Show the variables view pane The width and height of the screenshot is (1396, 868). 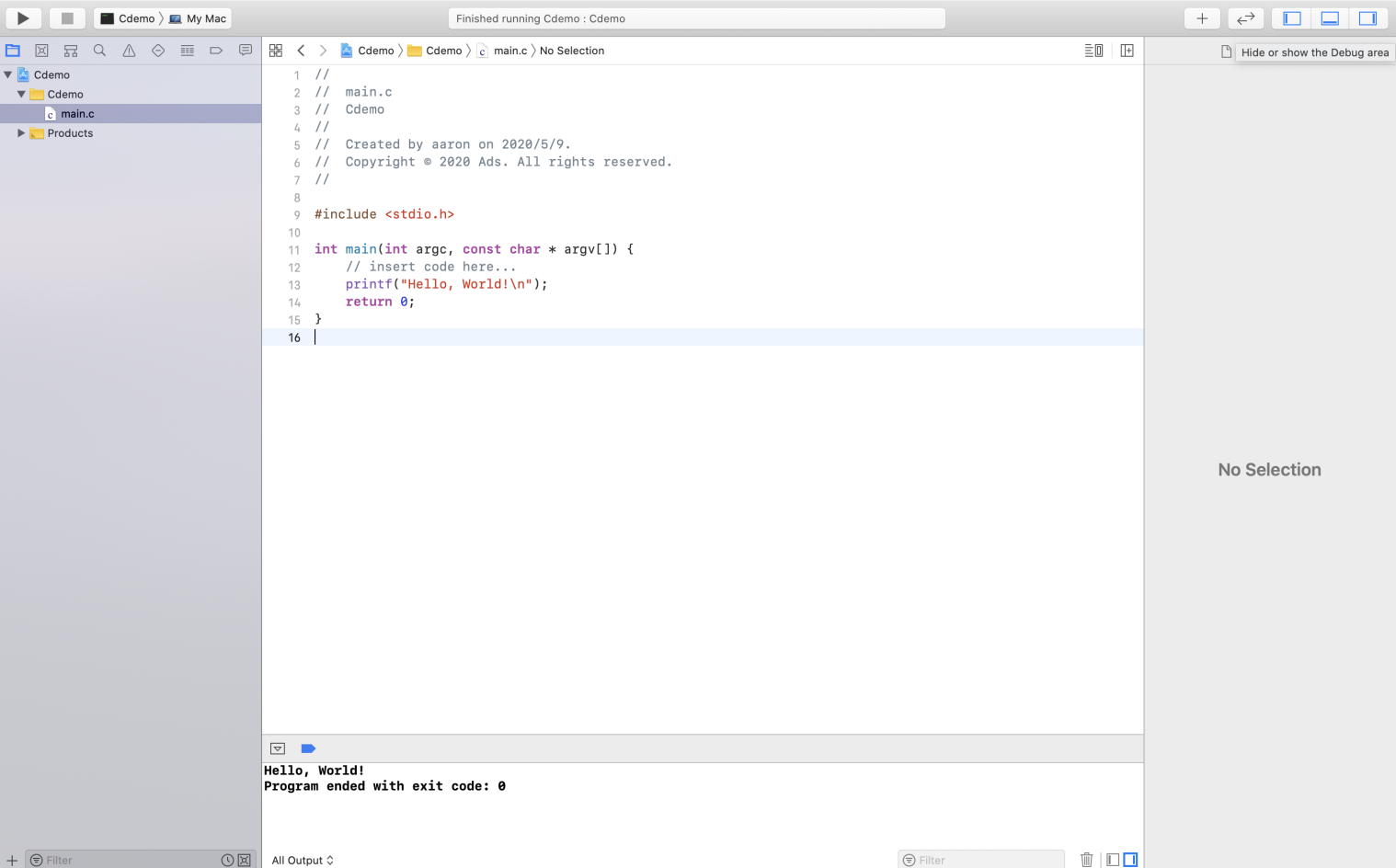pos(1113,860)
